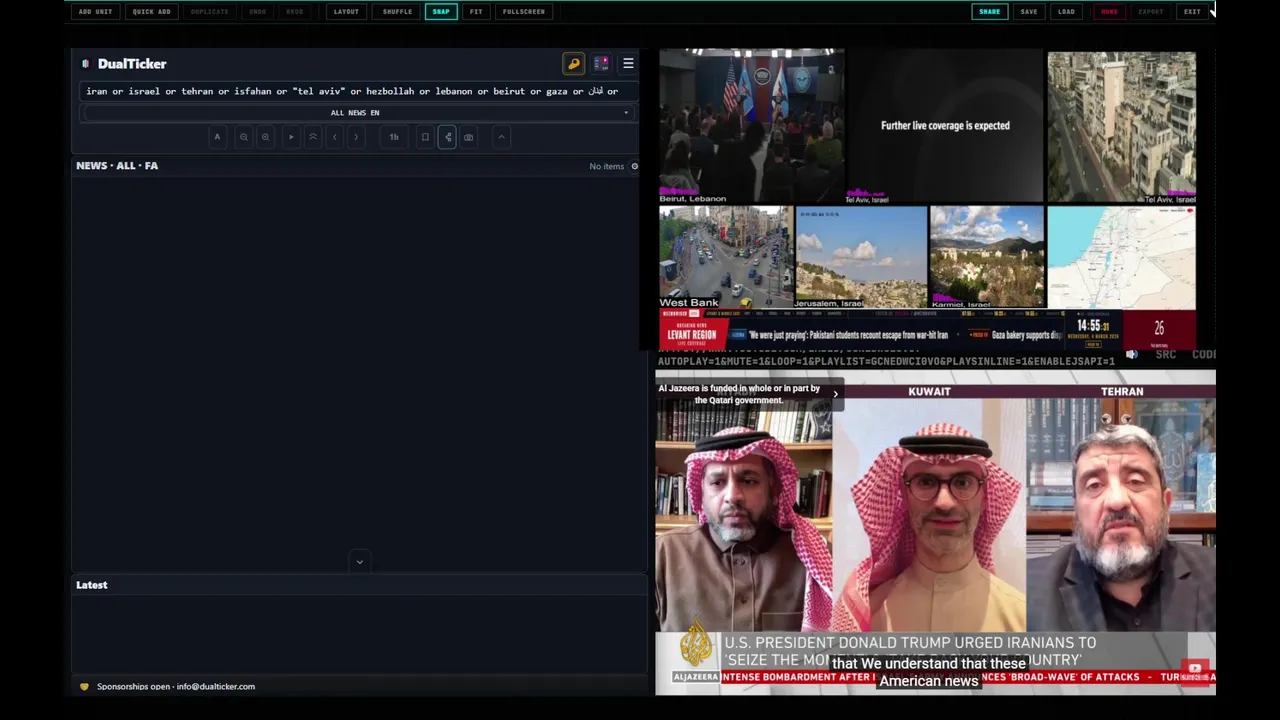The width and height of the screenshot is (1280, 720).
Task: Click the camera snapshot icon
Action: [x=469, y=137]
